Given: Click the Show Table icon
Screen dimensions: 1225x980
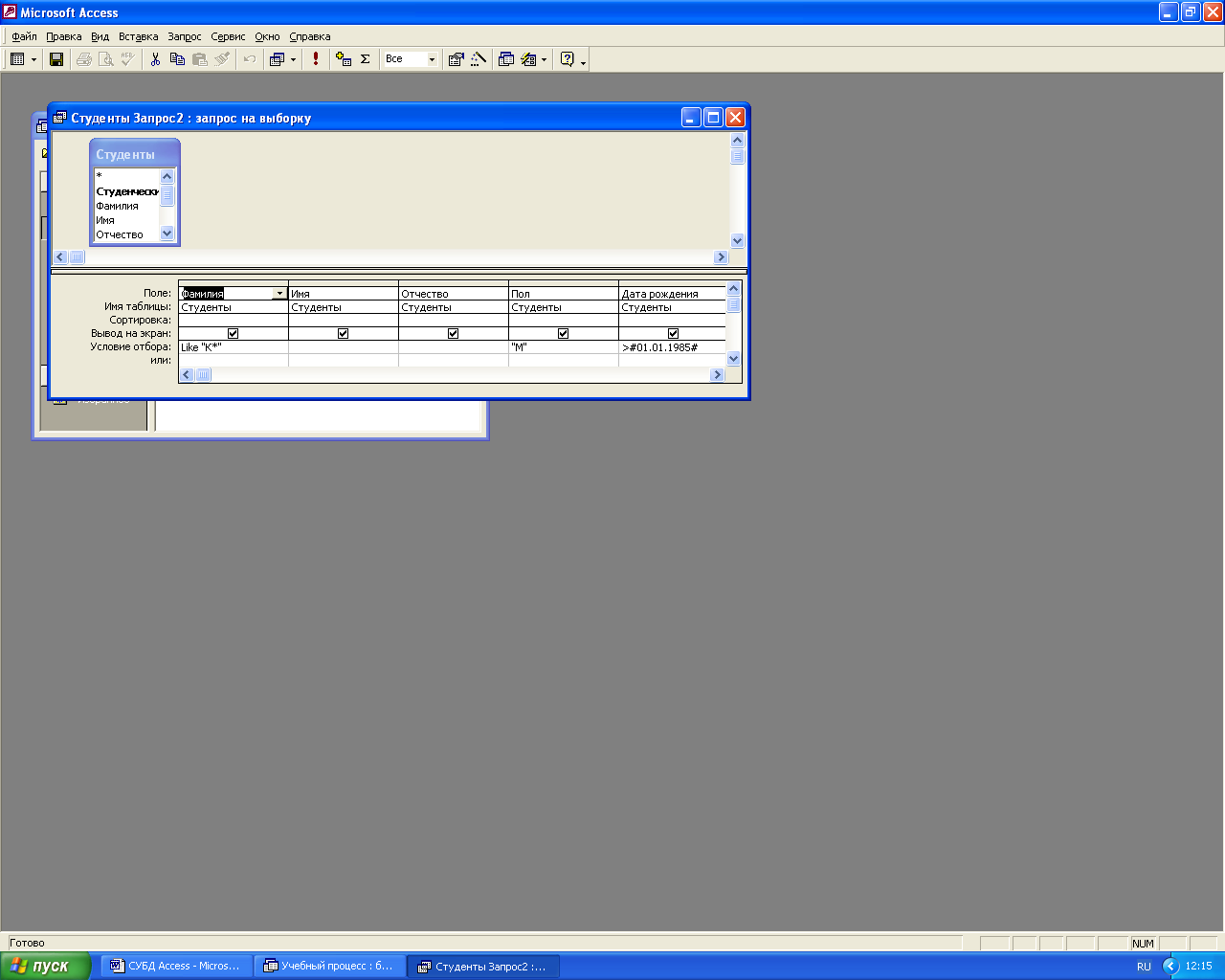Looking at the screenshot, I should click(x=344, y=59).
